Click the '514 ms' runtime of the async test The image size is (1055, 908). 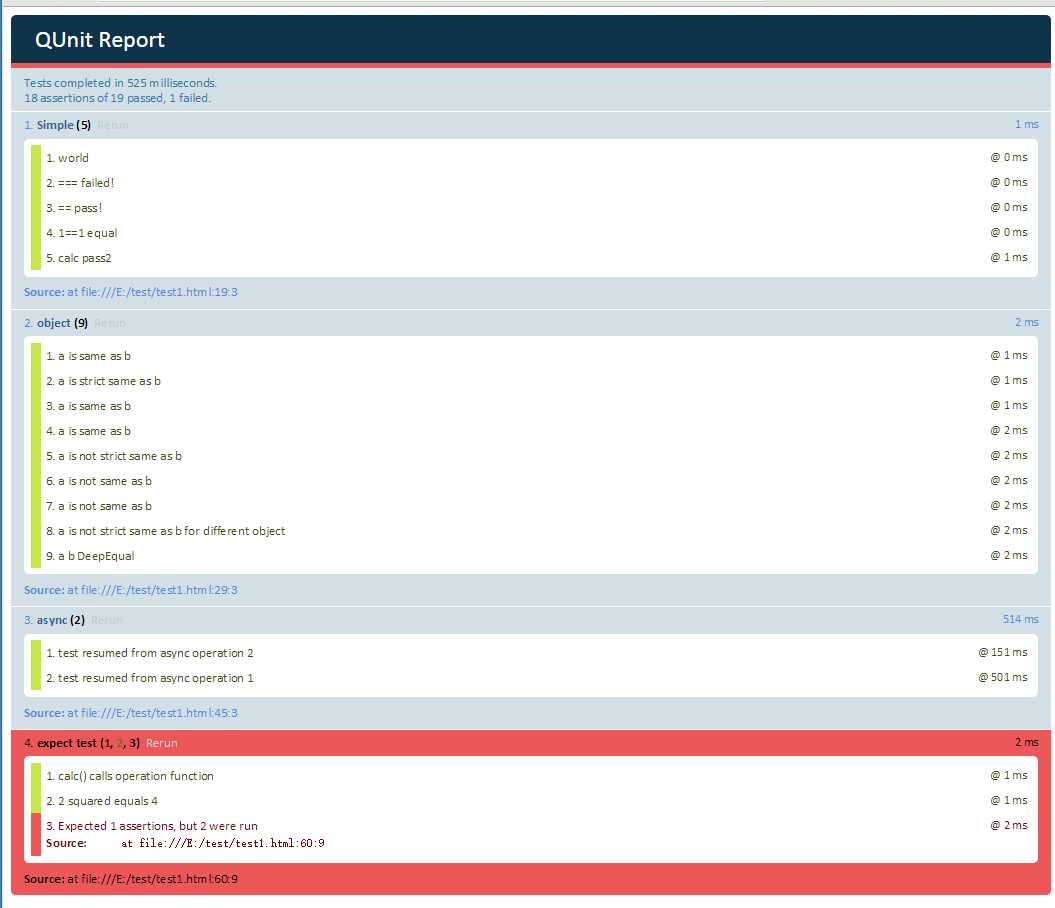click(x=1020, y=619)
